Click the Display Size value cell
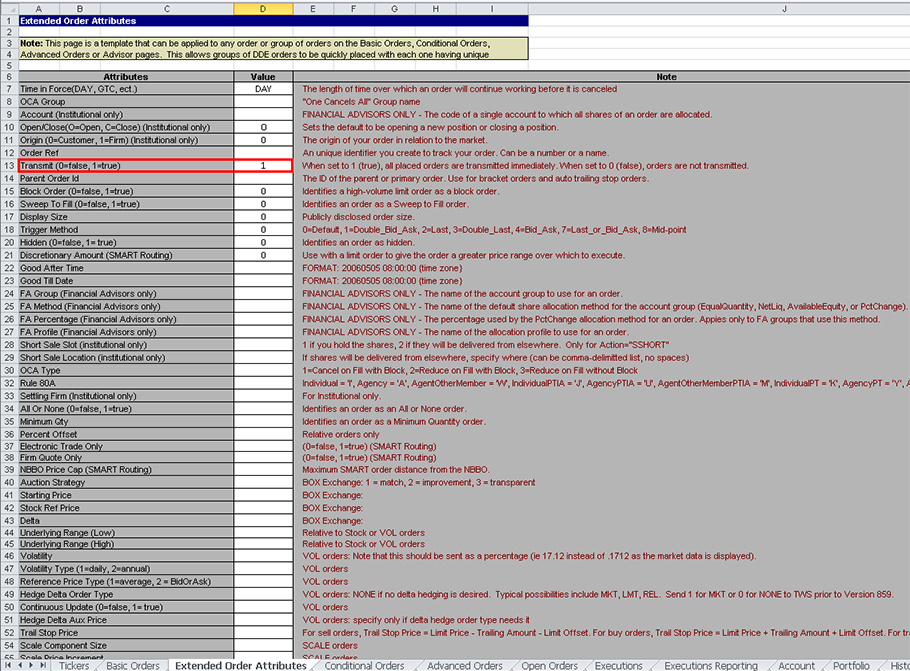Screen dimensions: 910x671 tap(263, 217)
